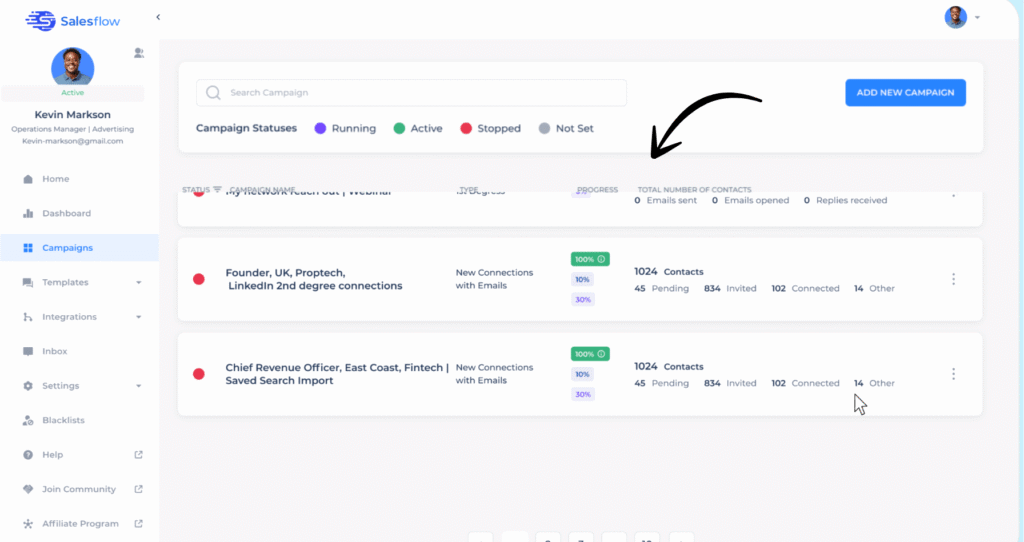Image resolution: width=1024 pixels, height=542 pixels.
Task: Open the user avatar menu at top right
Action: click(961, 17)
